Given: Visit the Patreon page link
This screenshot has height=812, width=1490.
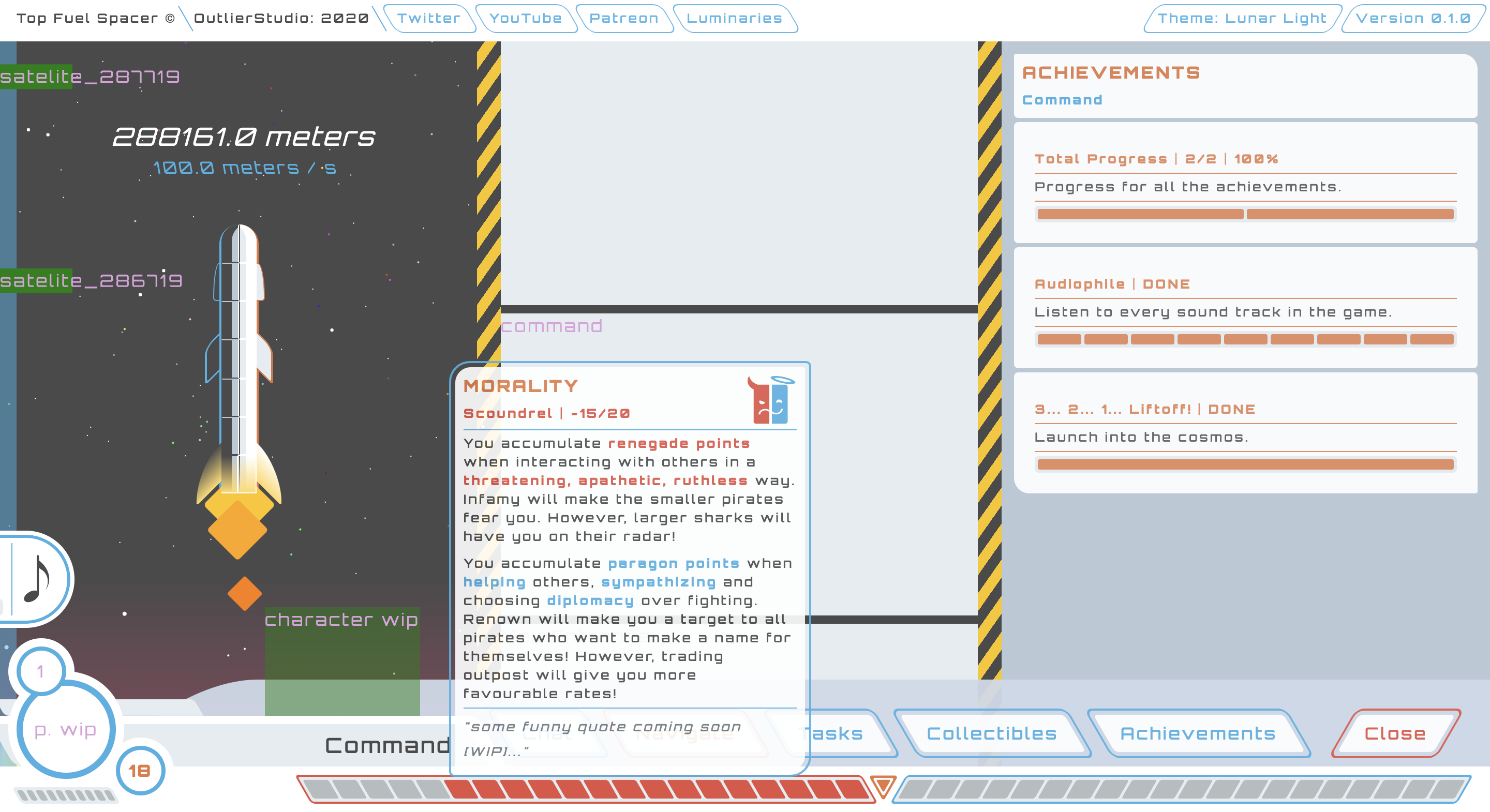Looking at the screenshot, I should click(624, 19).
